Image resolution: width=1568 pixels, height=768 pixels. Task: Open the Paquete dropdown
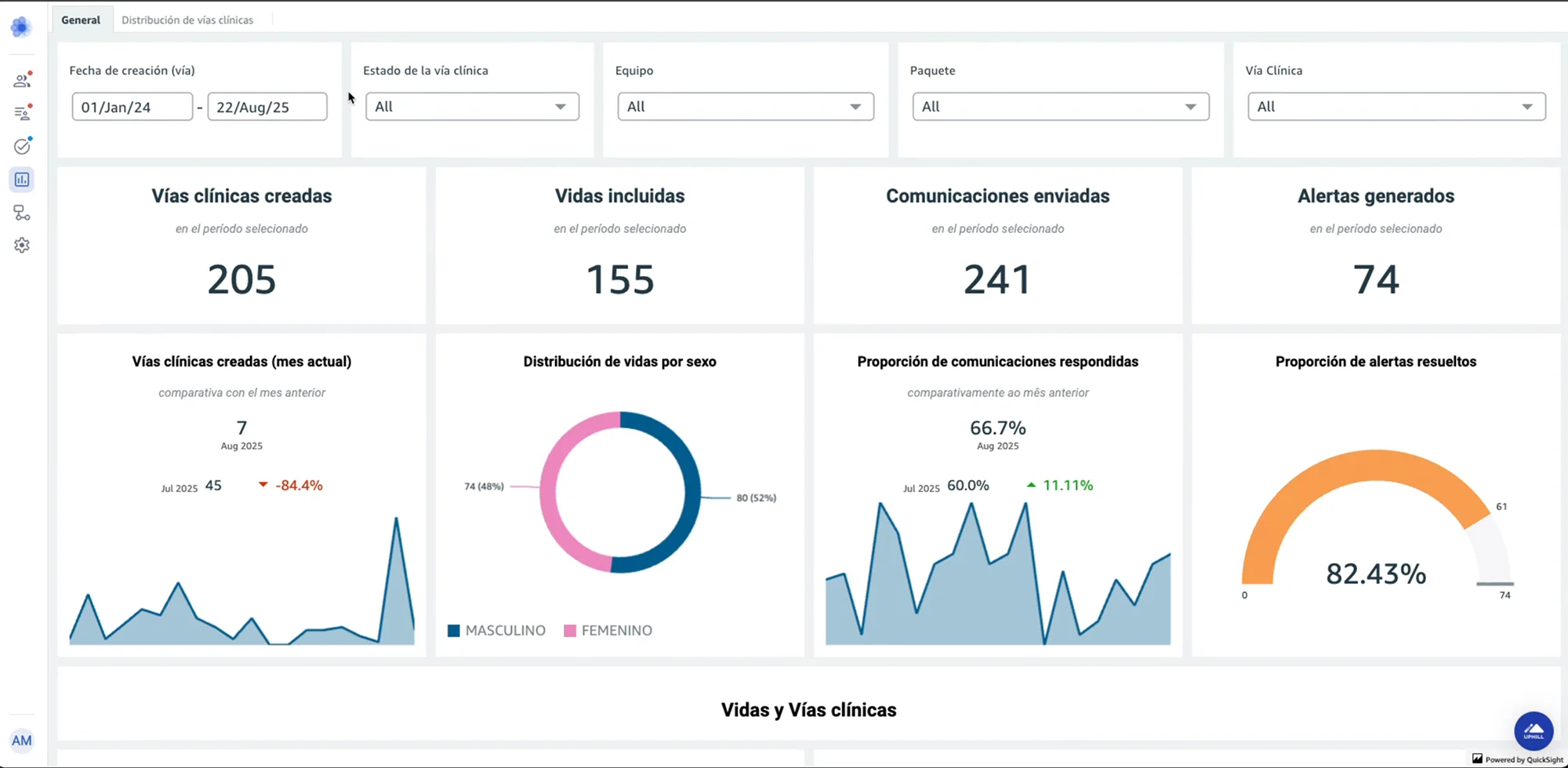click(1061, 107)
